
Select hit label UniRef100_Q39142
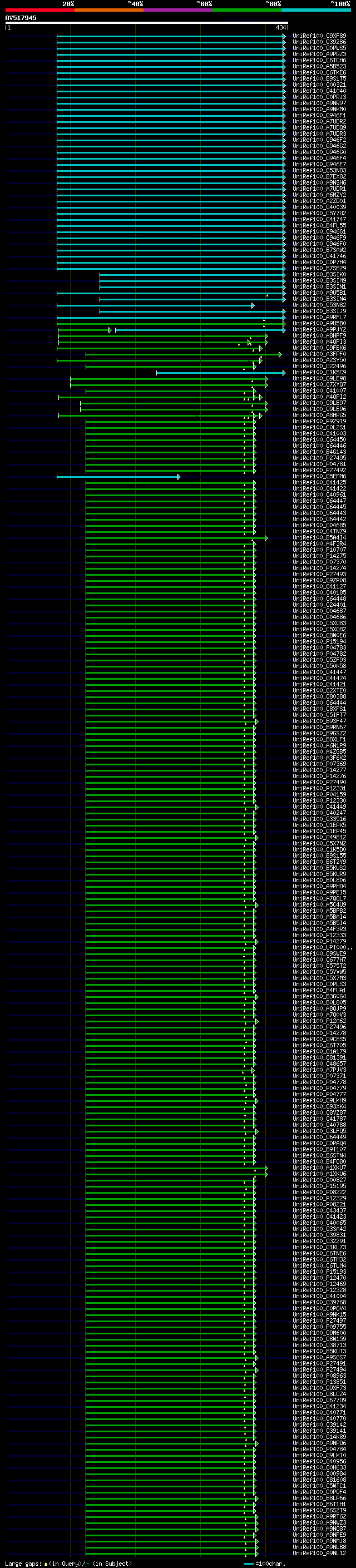pos(319,1424)
